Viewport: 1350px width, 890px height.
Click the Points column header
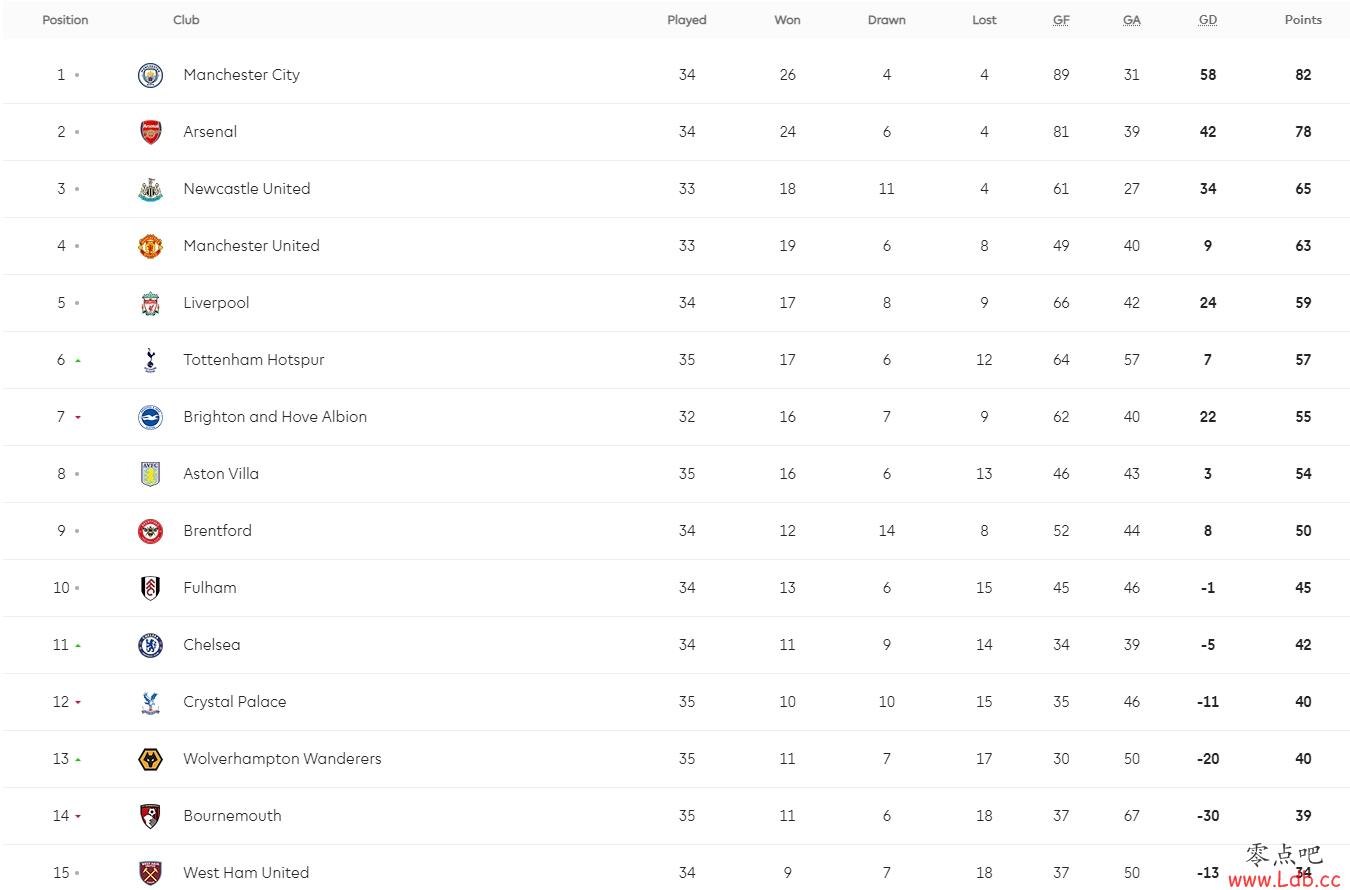1303,20
